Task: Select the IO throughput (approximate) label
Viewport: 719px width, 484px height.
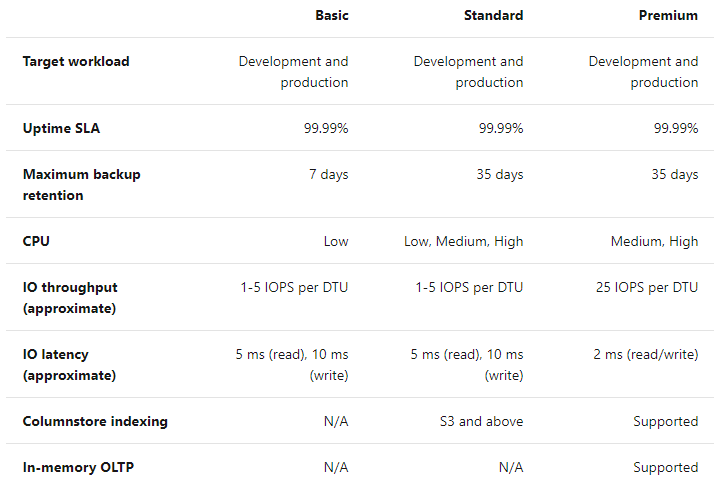Action: 70,297
